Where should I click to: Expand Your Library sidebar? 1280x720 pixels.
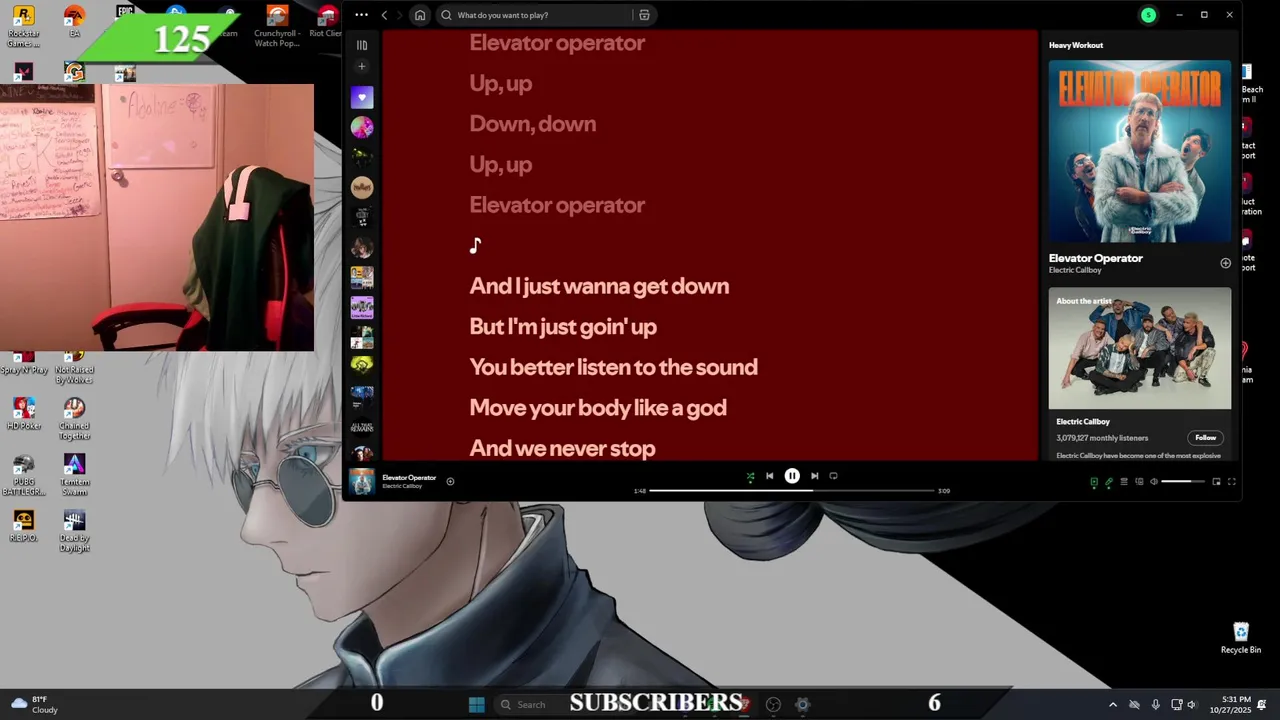[x=362, y=45]
